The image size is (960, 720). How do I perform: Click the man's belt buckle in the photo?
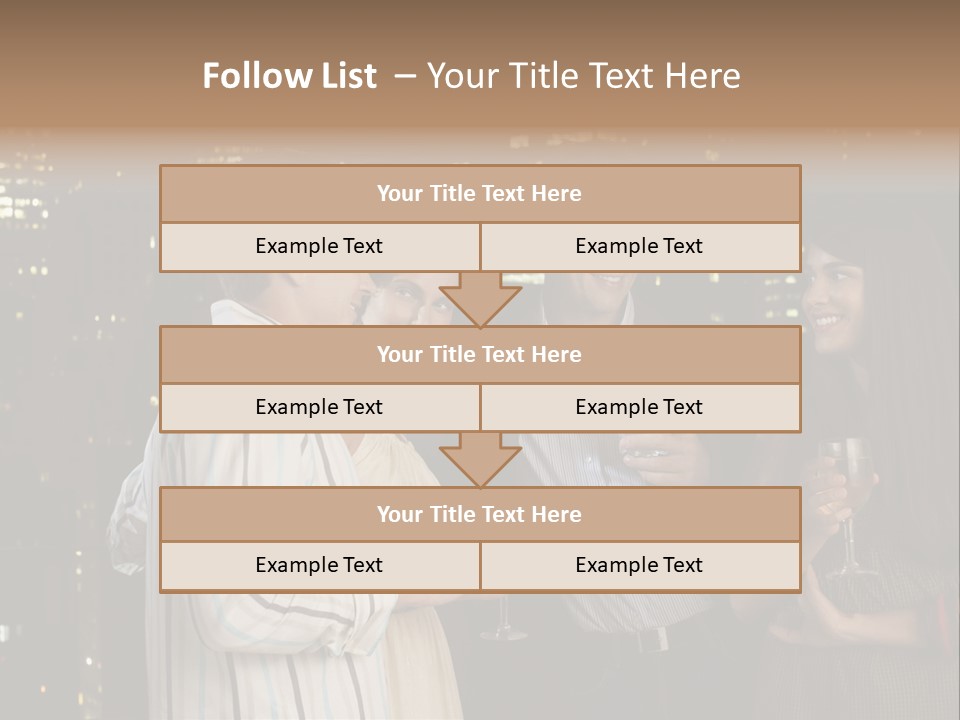[652, 640]
